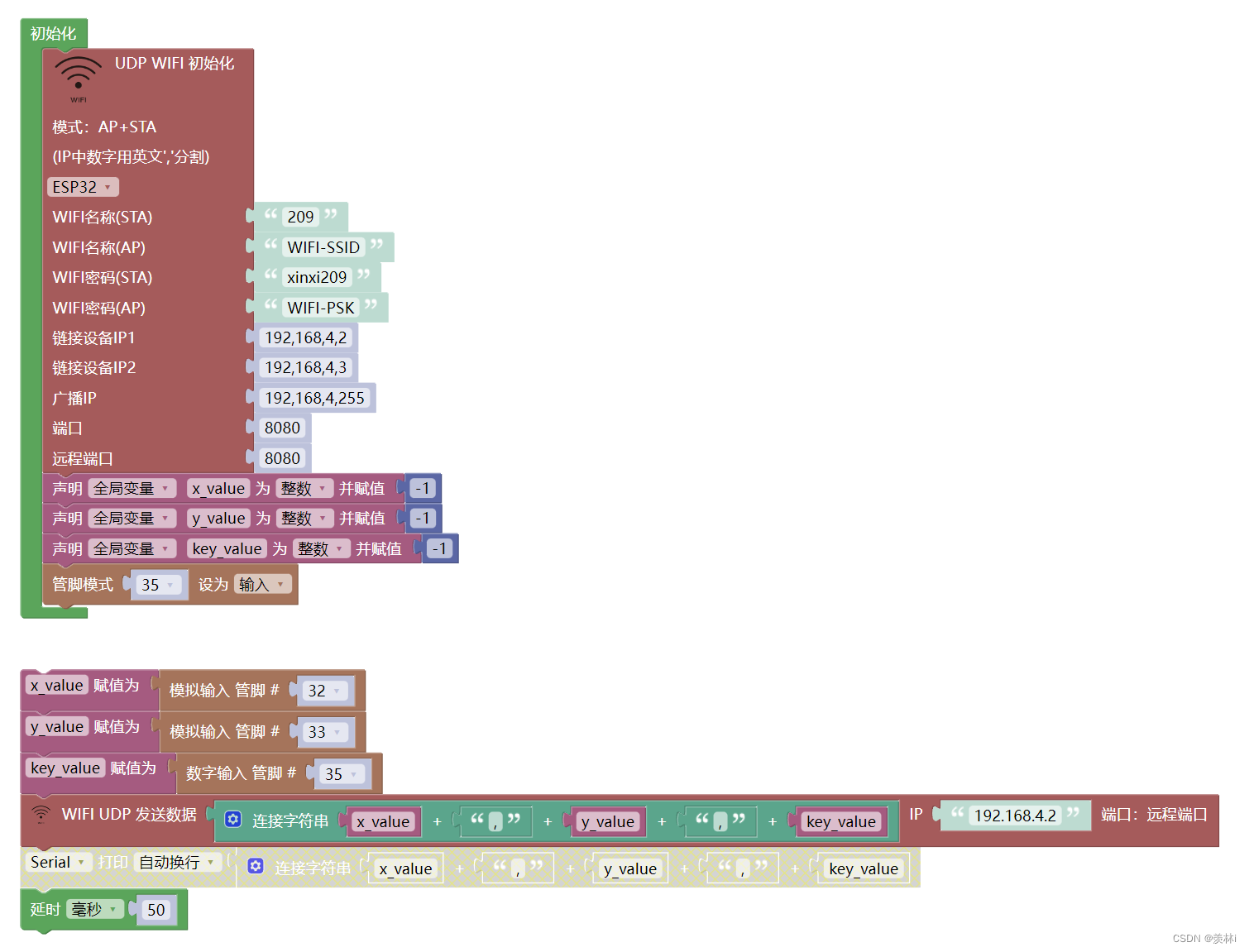
Task: Open the ESP32 board selection dropdown
Action: tap(82, 187)
